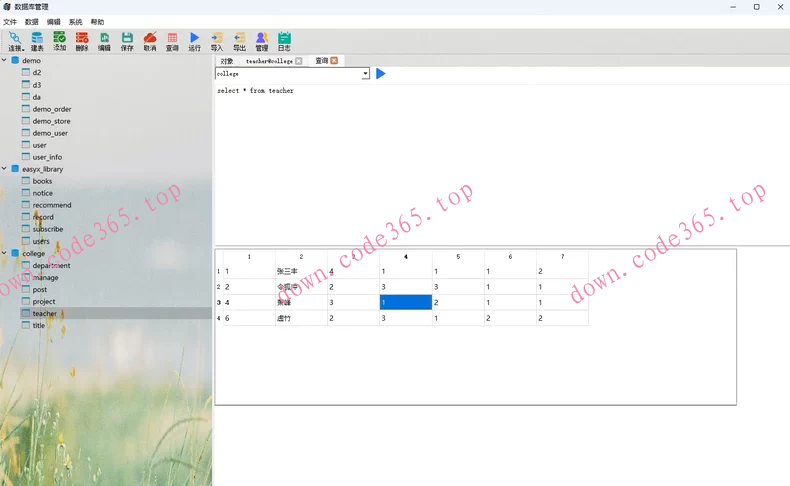Click the easyx_library database icon
The image size is (790, 486).
16,169
